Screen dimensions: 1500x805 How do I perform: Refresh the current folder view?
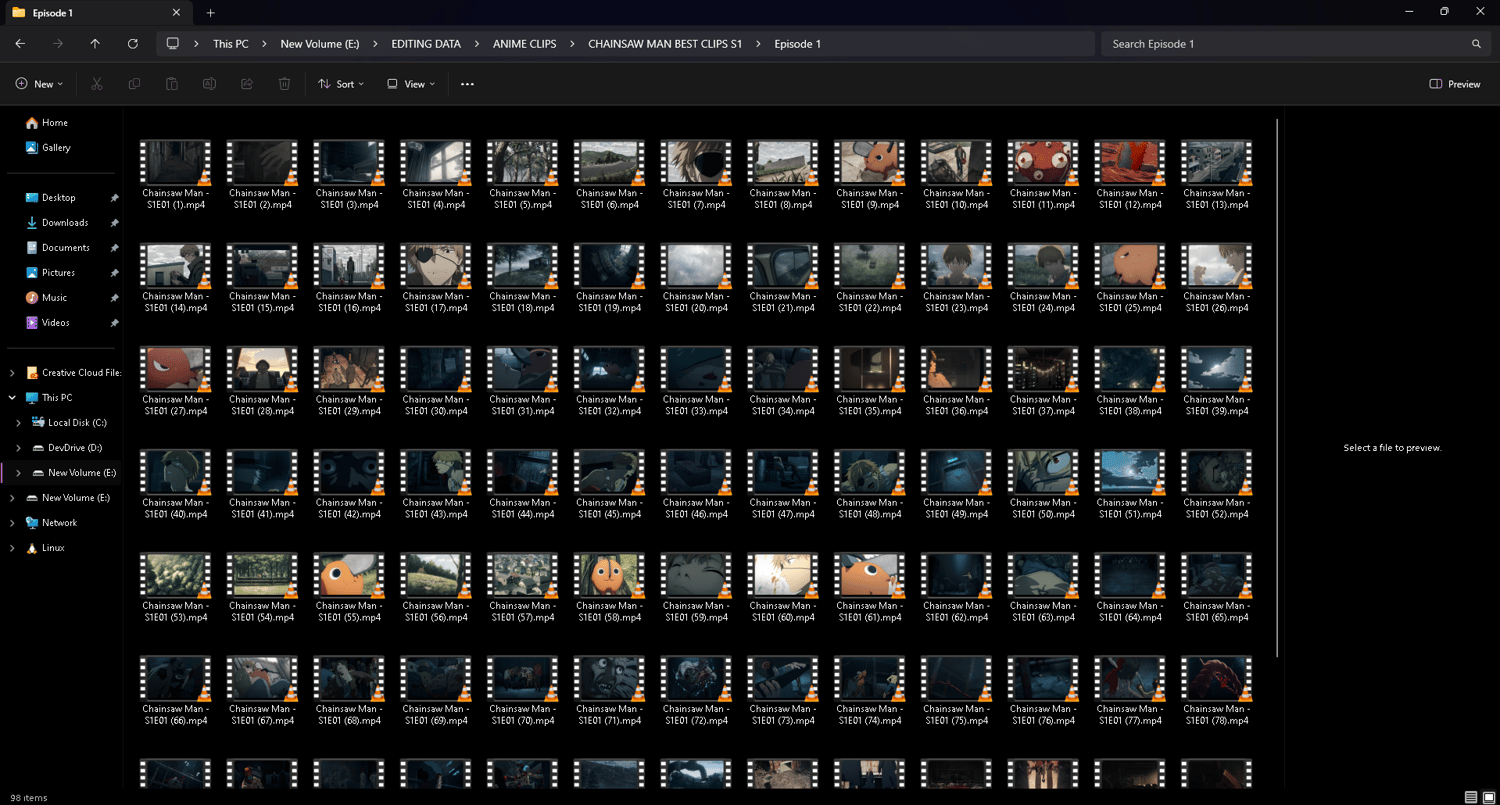tap(133, 44)
